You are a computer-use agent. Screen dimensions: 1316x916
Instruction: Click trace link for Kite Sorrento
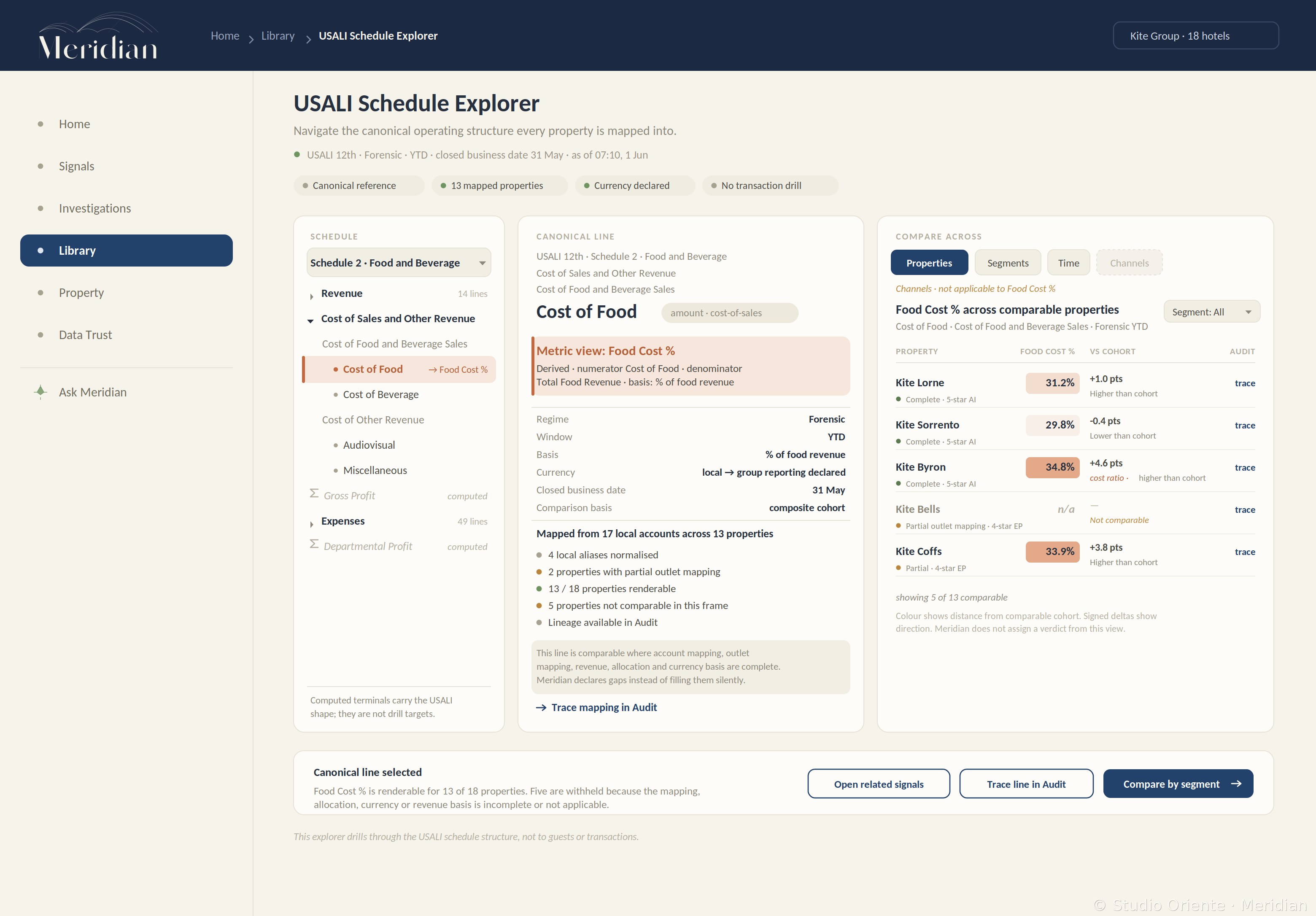point(1244,426)
